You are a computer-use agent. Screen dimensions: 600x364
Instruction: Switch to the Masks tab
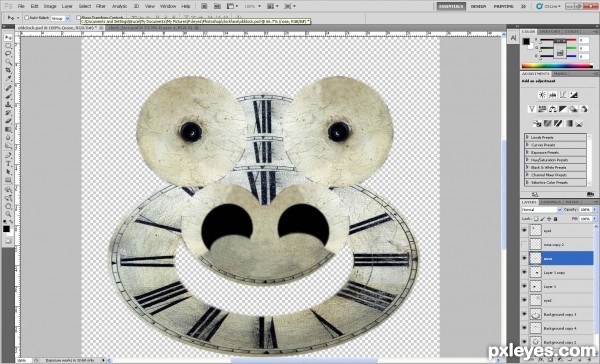560,73
